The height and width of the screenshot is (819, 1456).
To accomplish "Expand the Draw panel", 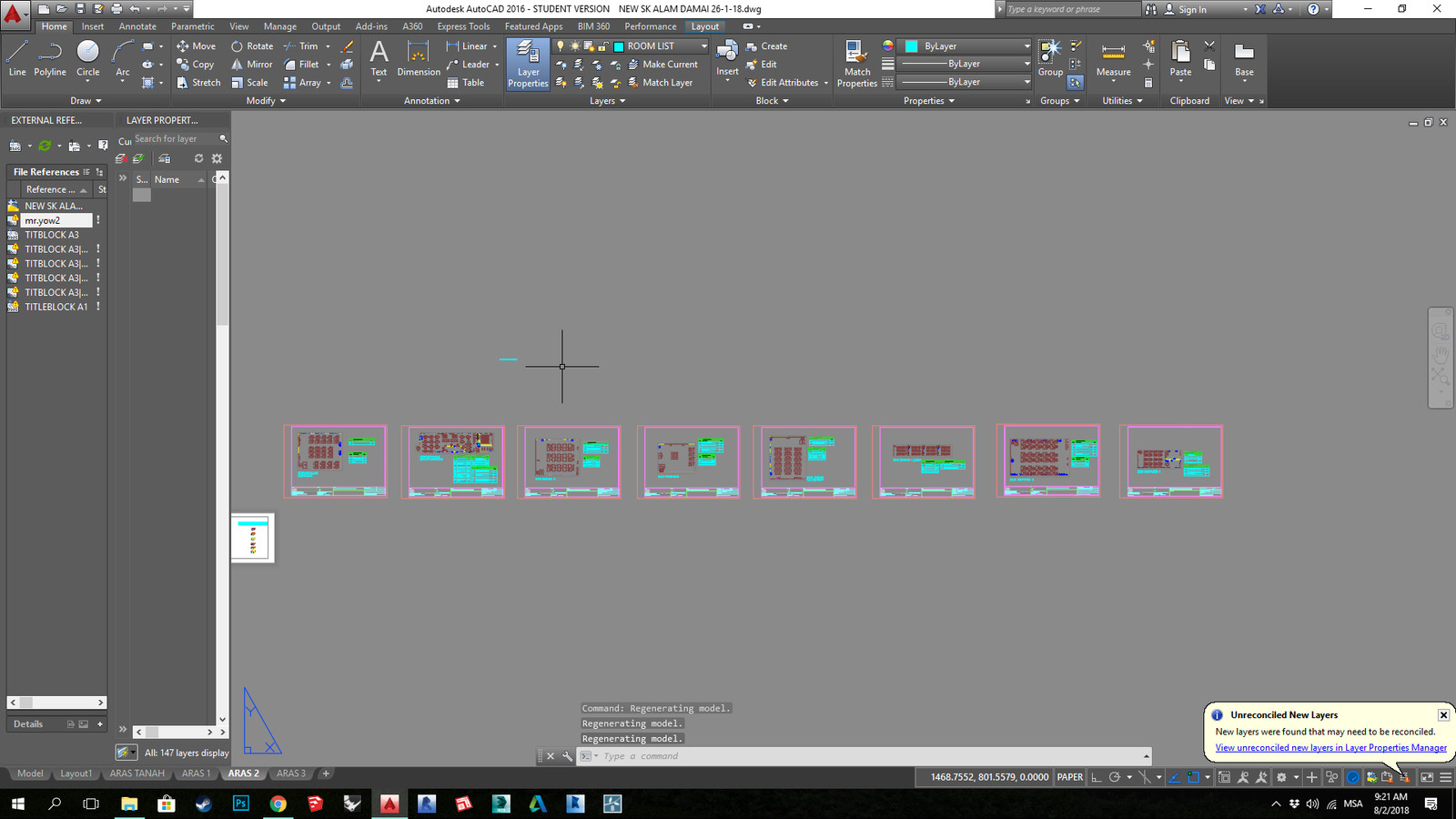I will tap(86, 101).
